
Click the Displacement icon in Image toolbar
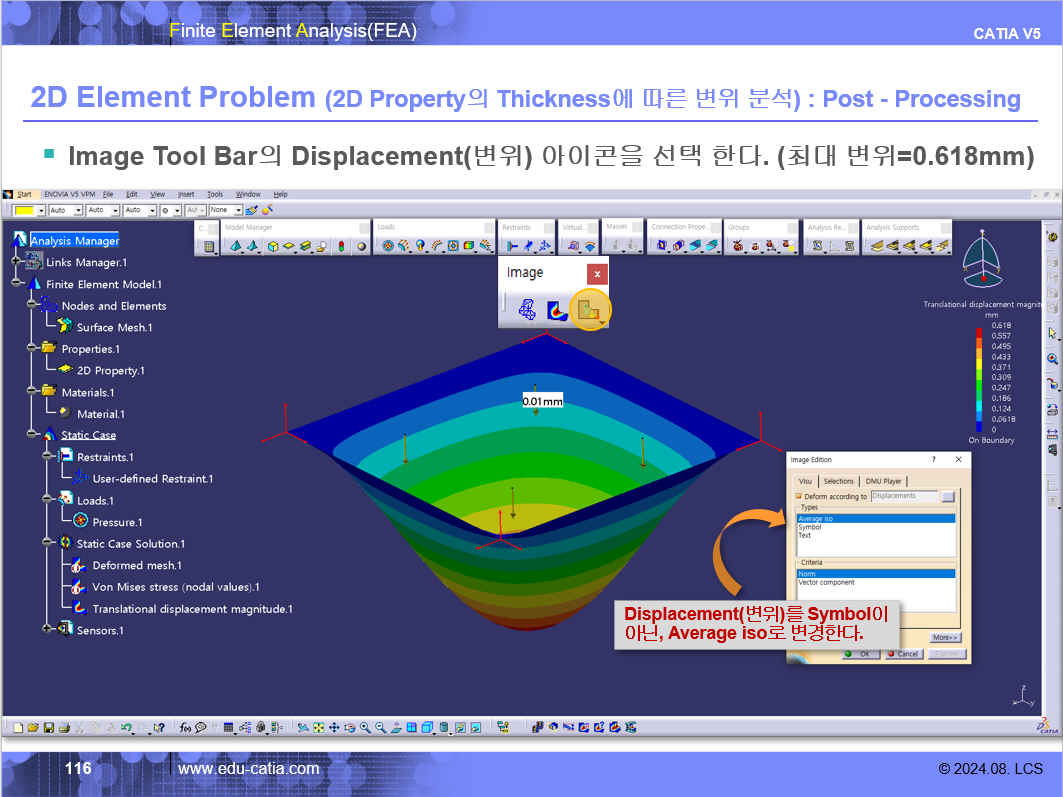coord(589,311)
